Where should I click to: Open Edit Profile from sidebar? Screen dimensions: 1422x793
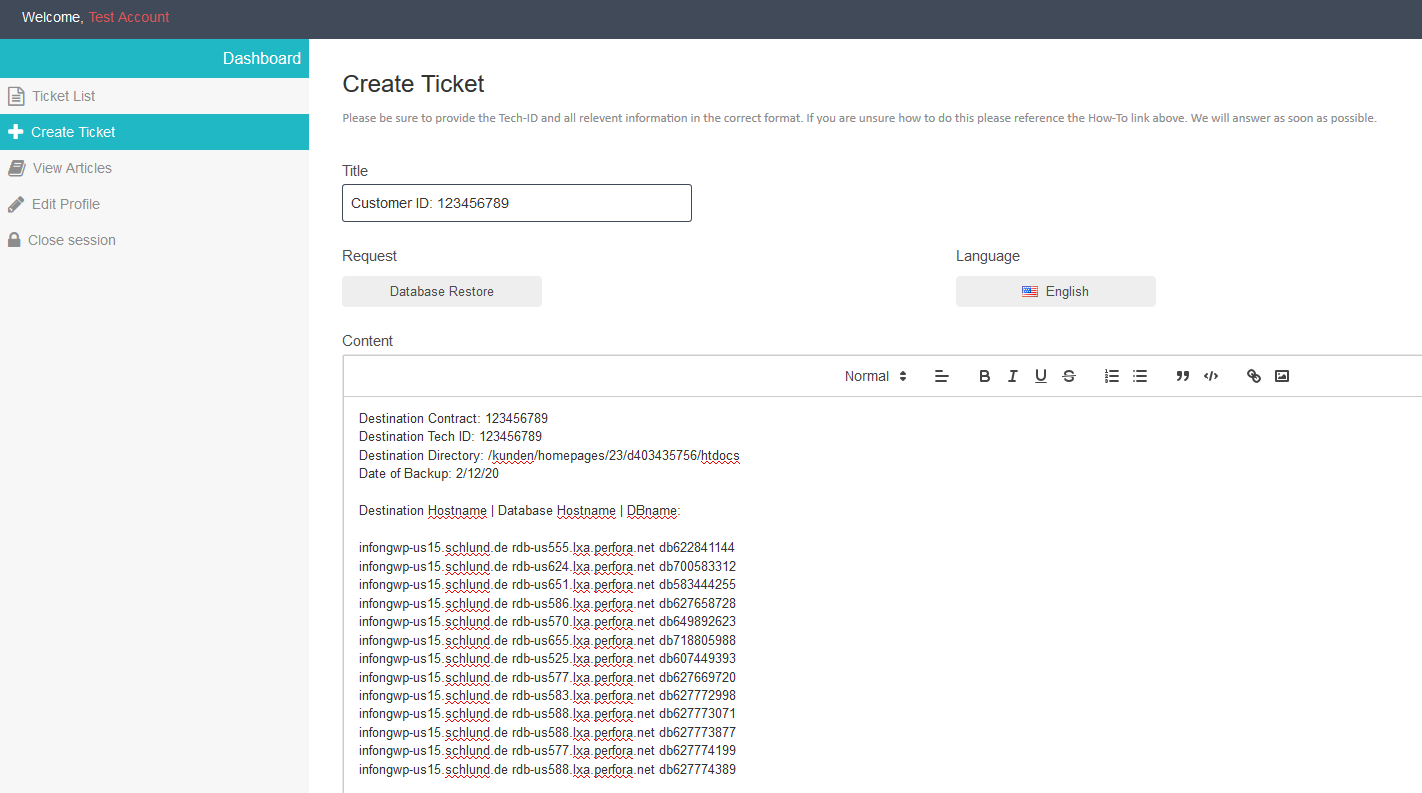(x=65, y=204)
